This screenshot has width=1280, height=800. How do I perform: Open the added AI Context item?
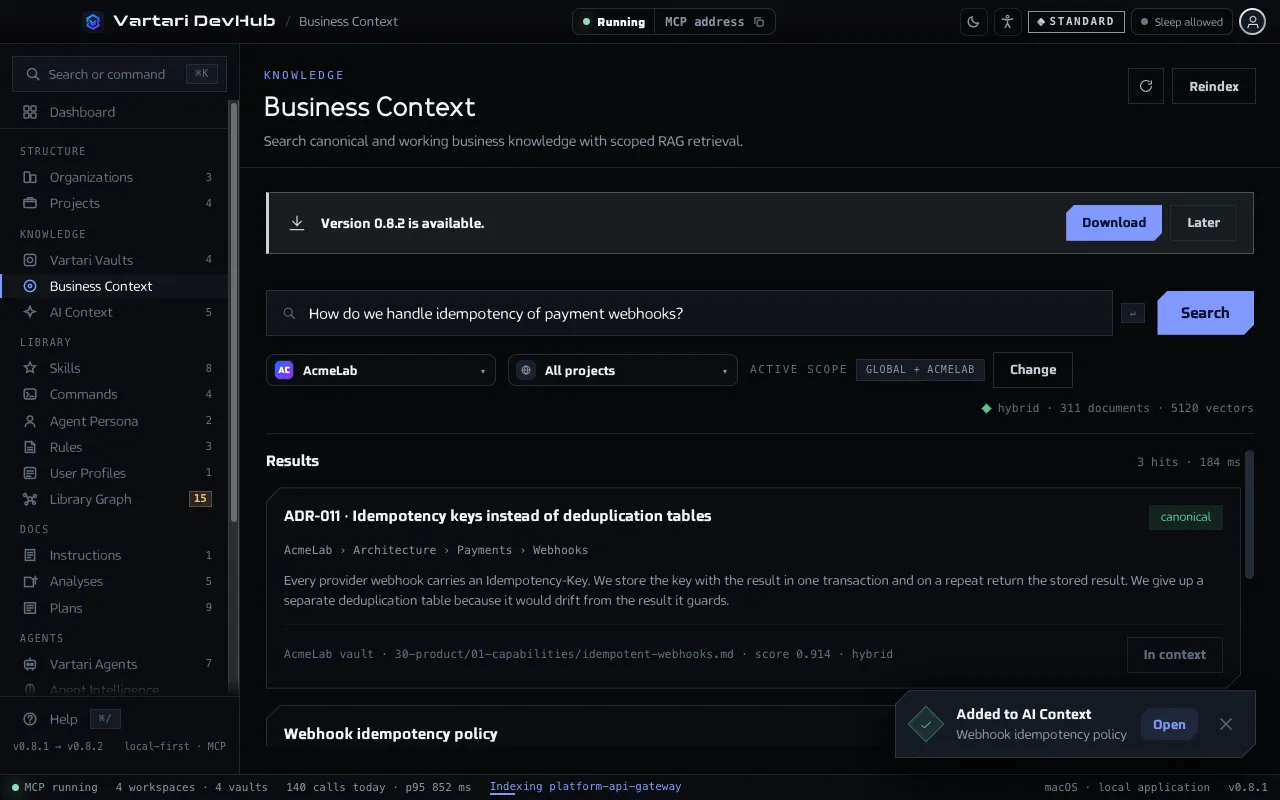tap(1169, 725)
